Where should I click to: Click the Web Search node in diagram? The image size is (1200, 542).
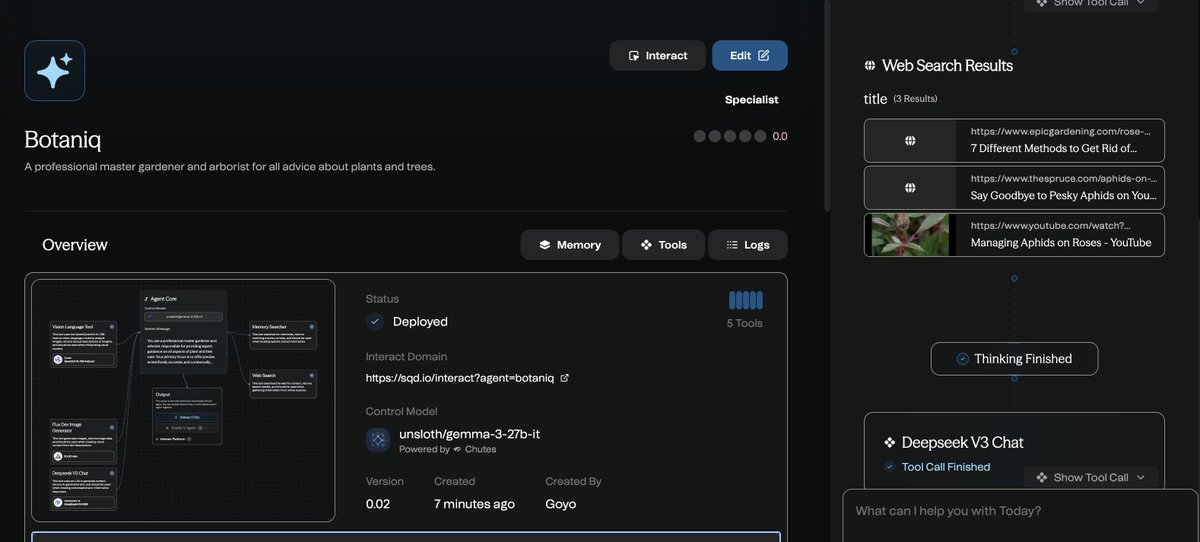pos(283,384)
